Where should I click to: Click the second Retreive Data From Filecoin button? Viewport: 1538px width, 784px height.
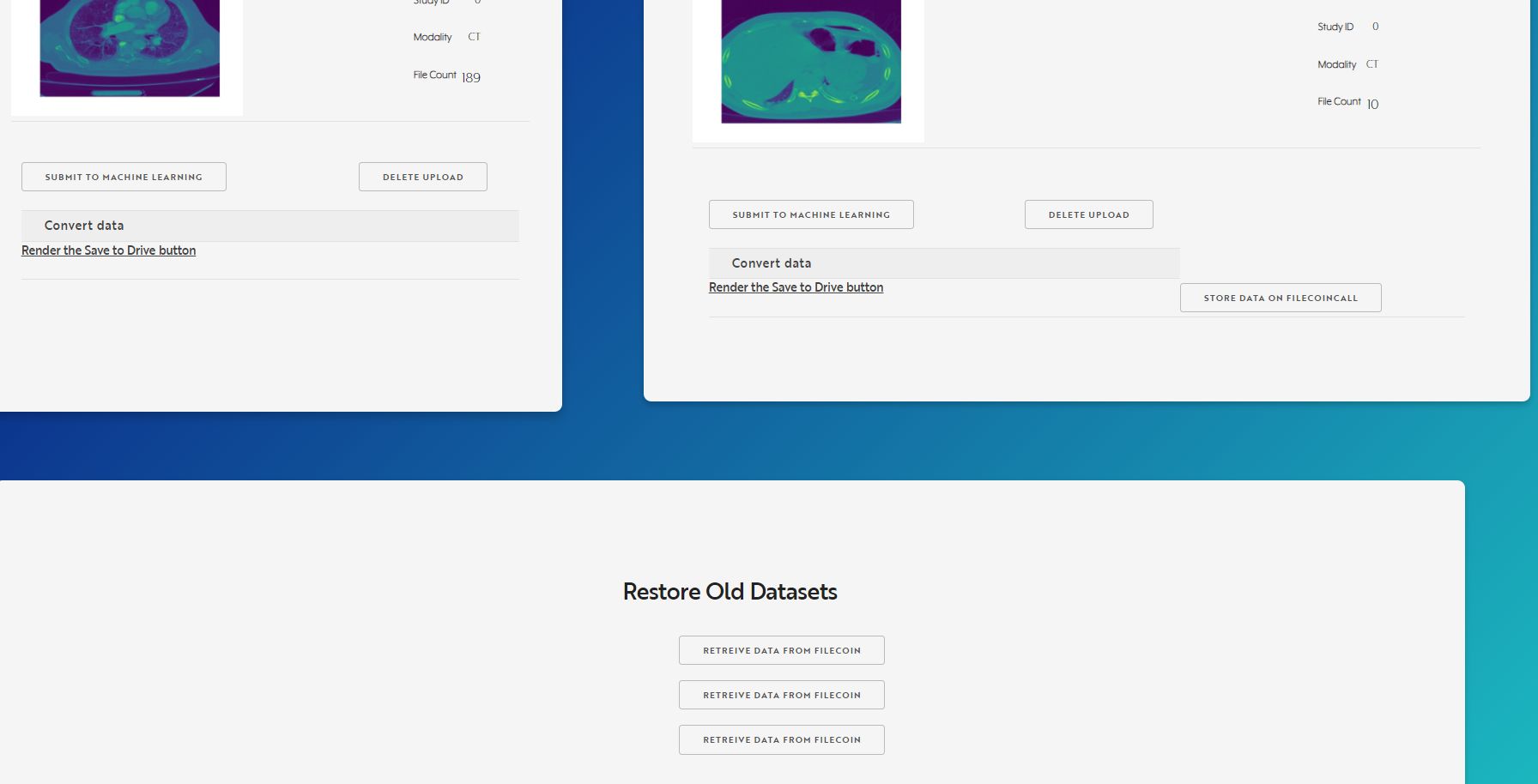tap(782, 695)
